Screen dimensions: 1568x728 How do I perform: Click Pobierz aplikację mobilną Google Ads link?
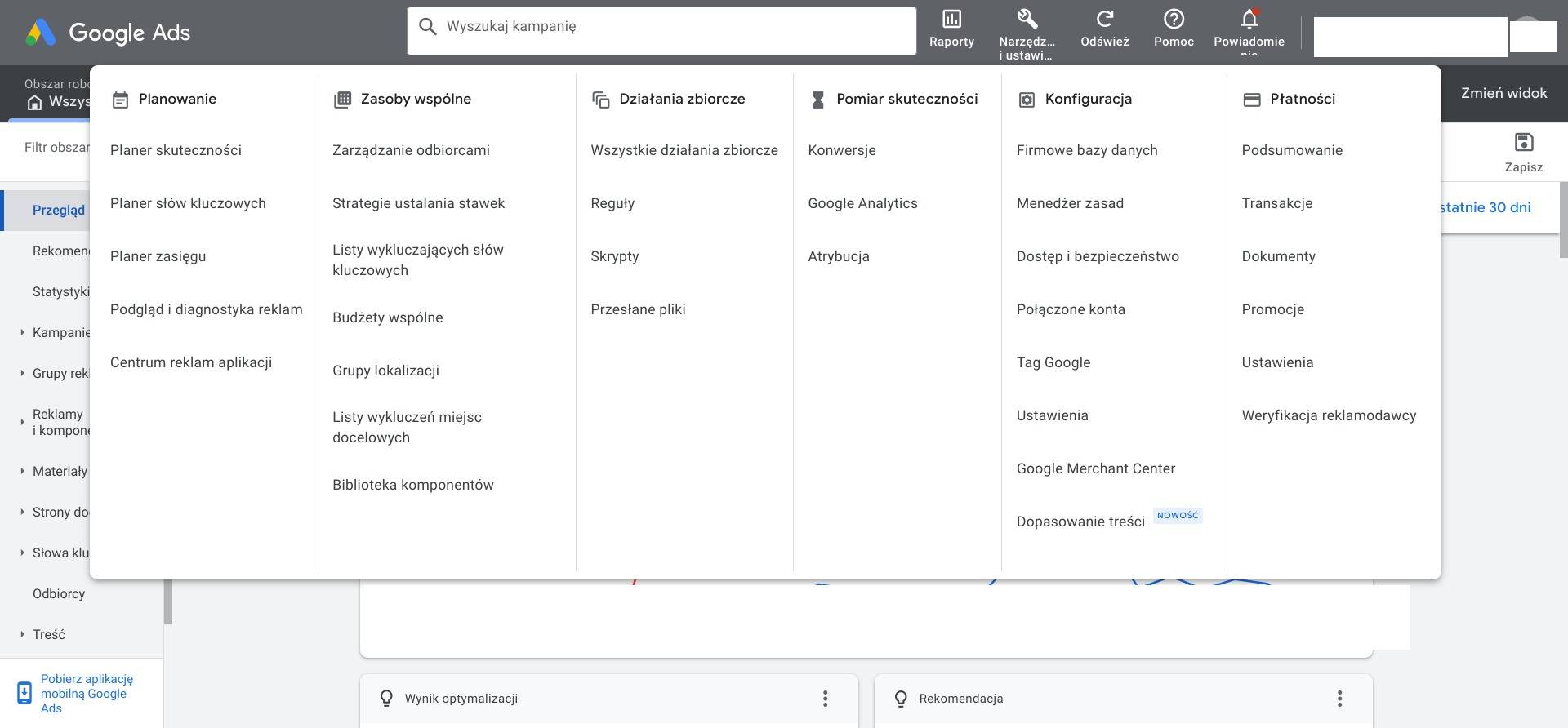tap(87, 694)
